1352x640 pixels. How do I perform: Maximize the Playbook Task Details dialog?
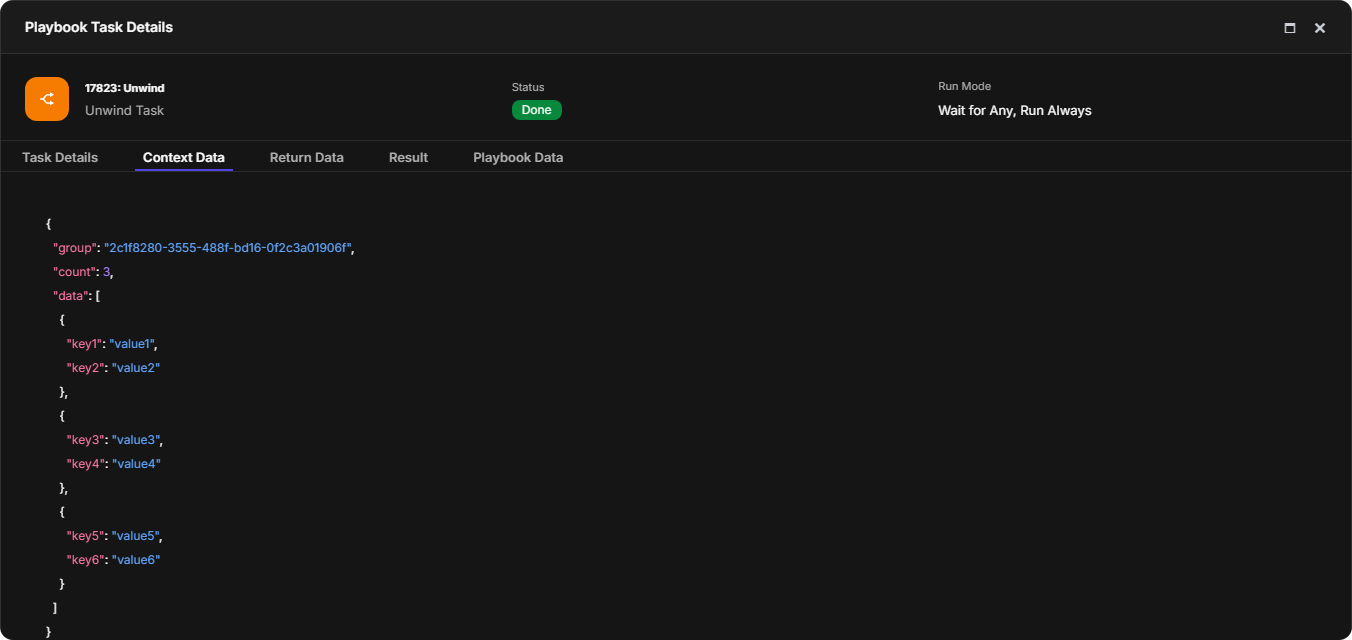coord(1290,28)
